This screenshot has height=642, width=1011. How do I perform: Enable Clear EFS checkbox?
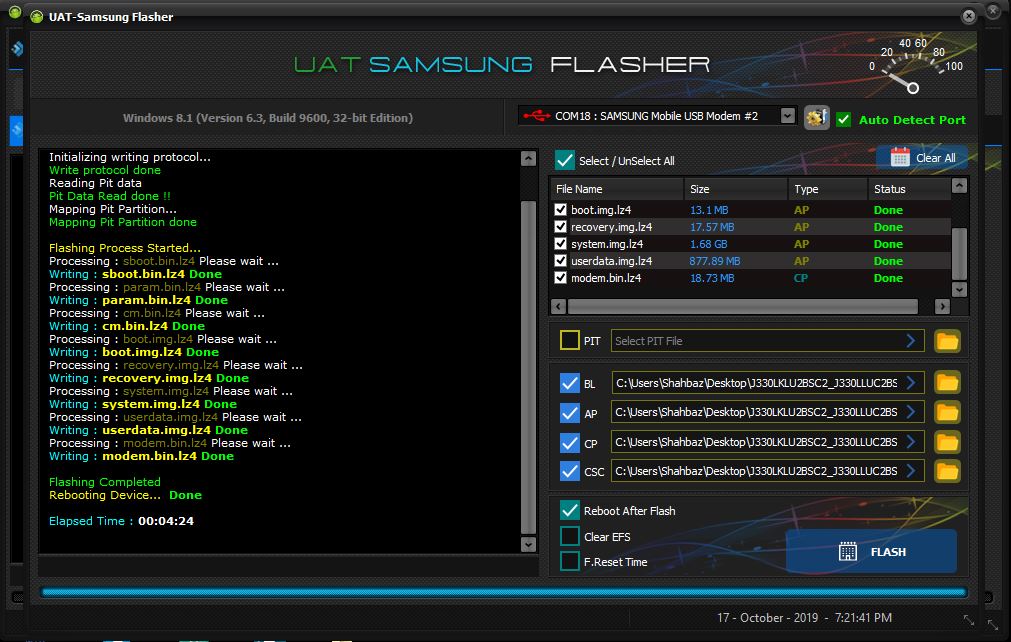(x=570, y=536)
